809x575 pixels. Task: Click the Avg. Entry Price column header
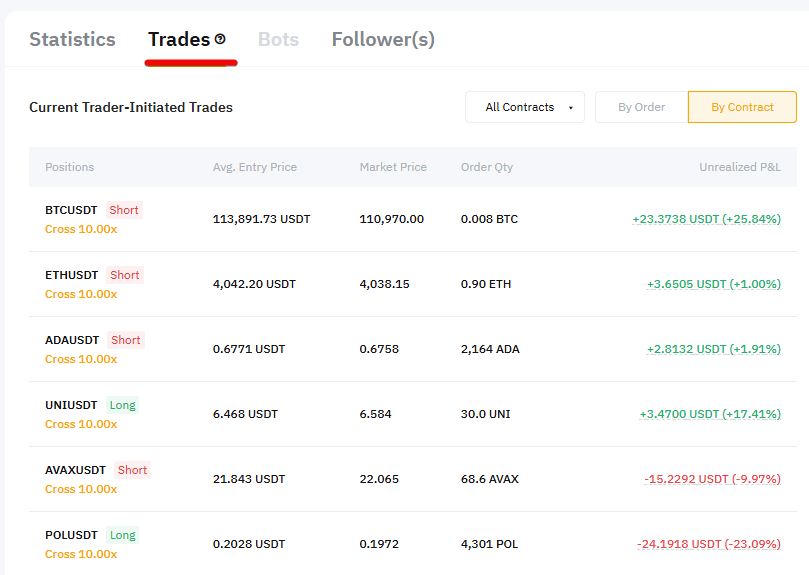[254, 167]
